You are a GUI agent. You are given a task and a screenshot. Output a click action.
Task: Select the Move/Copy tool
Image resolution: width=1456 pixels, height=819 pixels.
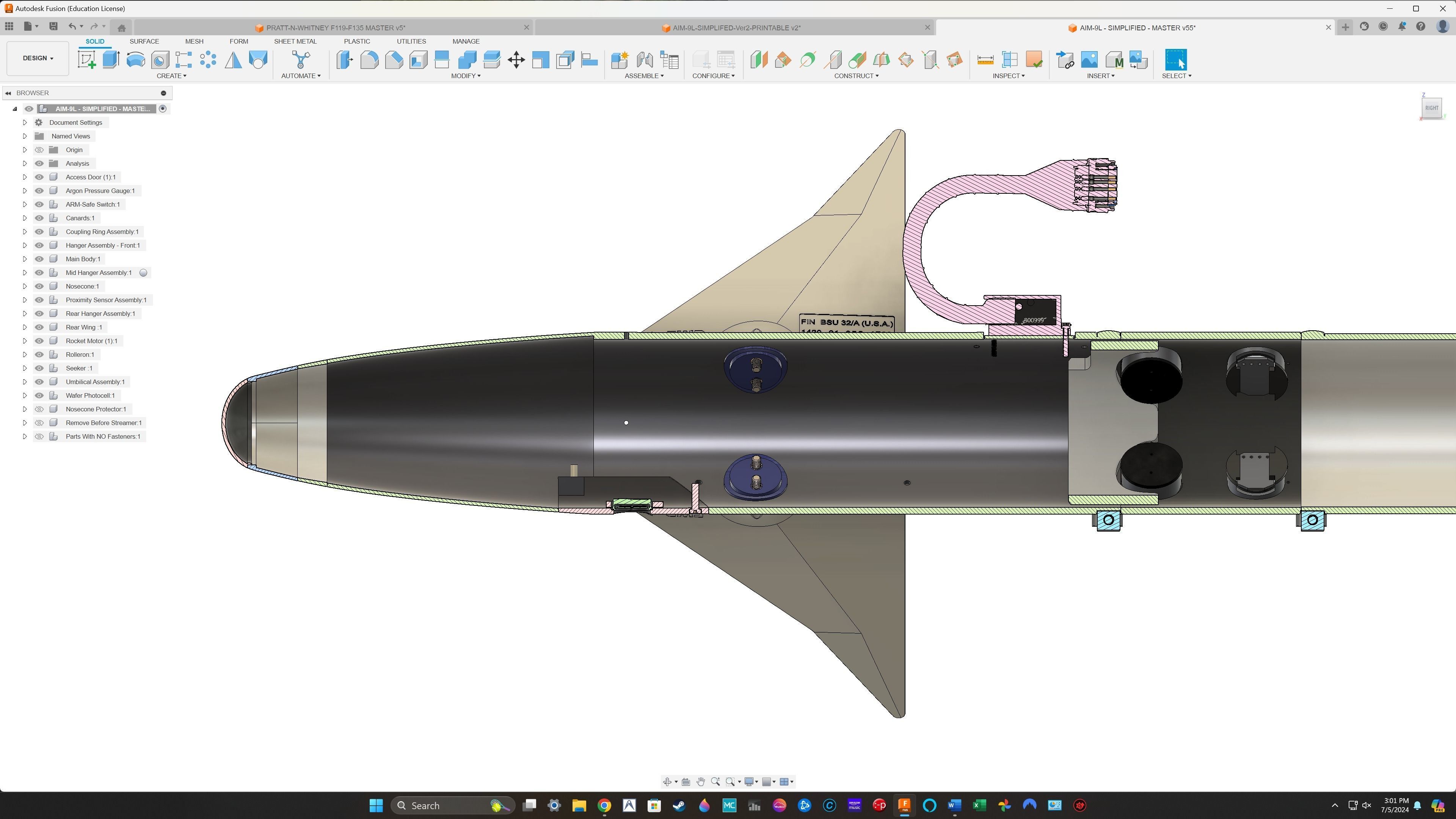(x=516, y=60)
